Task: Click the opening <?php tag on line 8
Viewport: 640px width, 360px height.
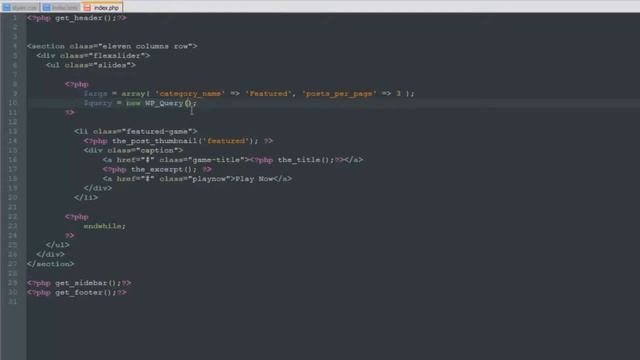Action: [x=77, y=84]
